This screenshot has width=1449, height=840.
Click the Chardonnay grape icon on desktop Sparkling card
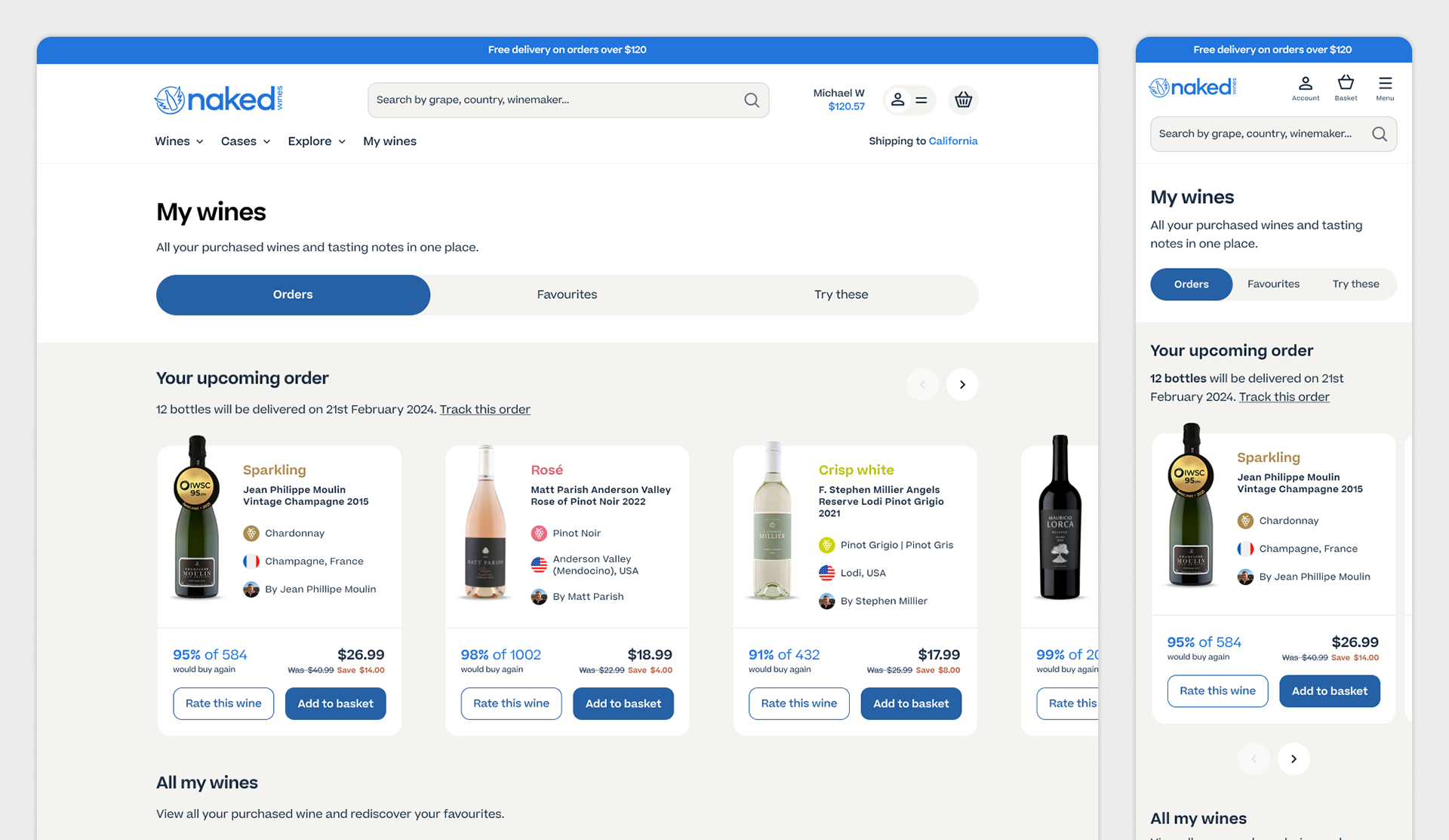251,533
